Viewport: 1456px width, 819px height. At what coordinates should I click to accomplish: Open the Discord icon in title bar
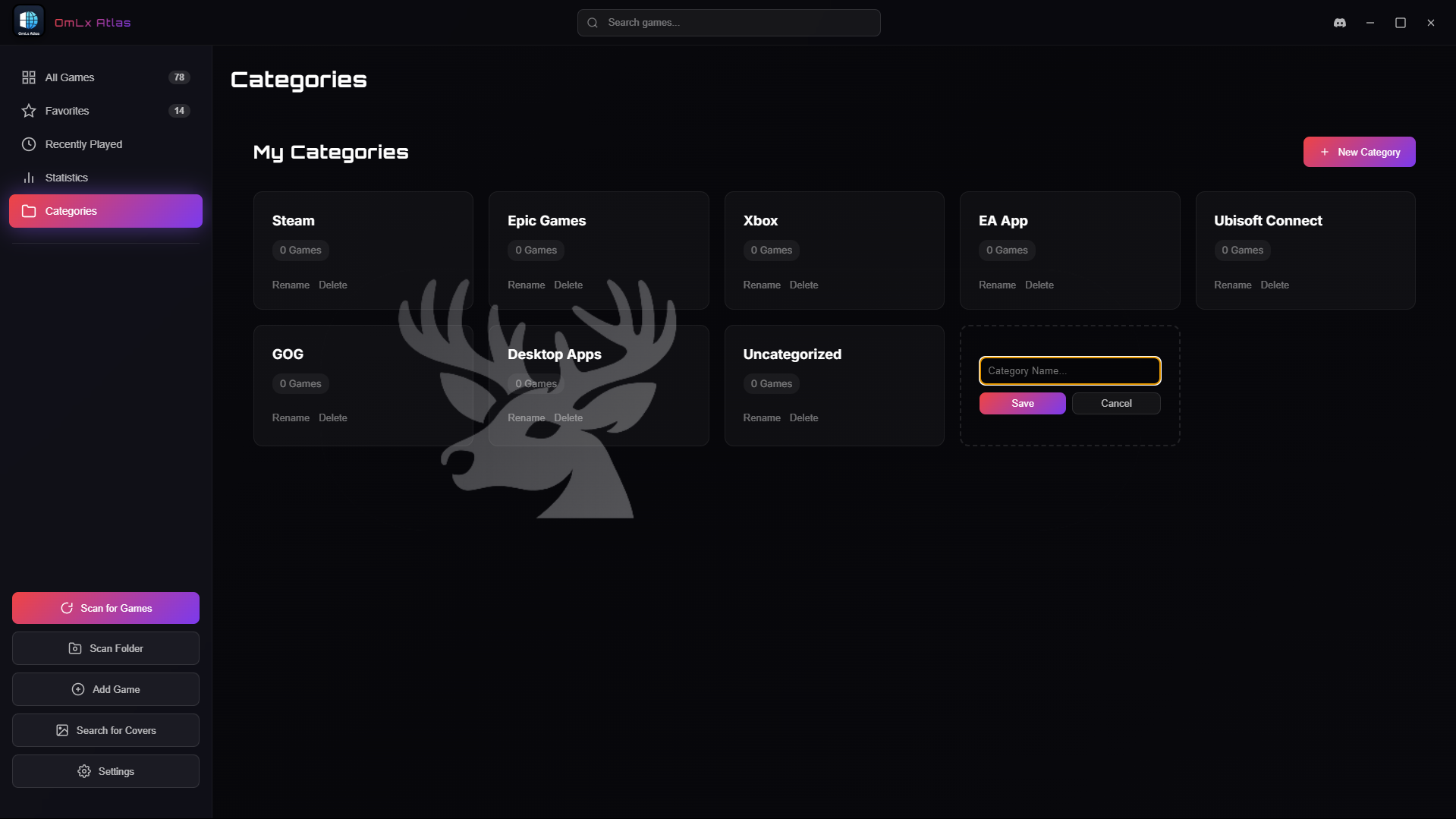point(1340,23)
